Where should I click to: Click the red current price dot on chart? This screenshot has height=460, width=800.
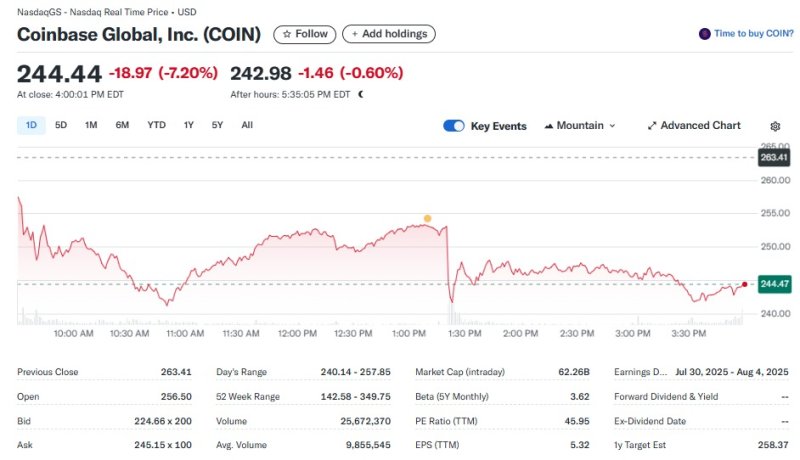coord(744,284)
